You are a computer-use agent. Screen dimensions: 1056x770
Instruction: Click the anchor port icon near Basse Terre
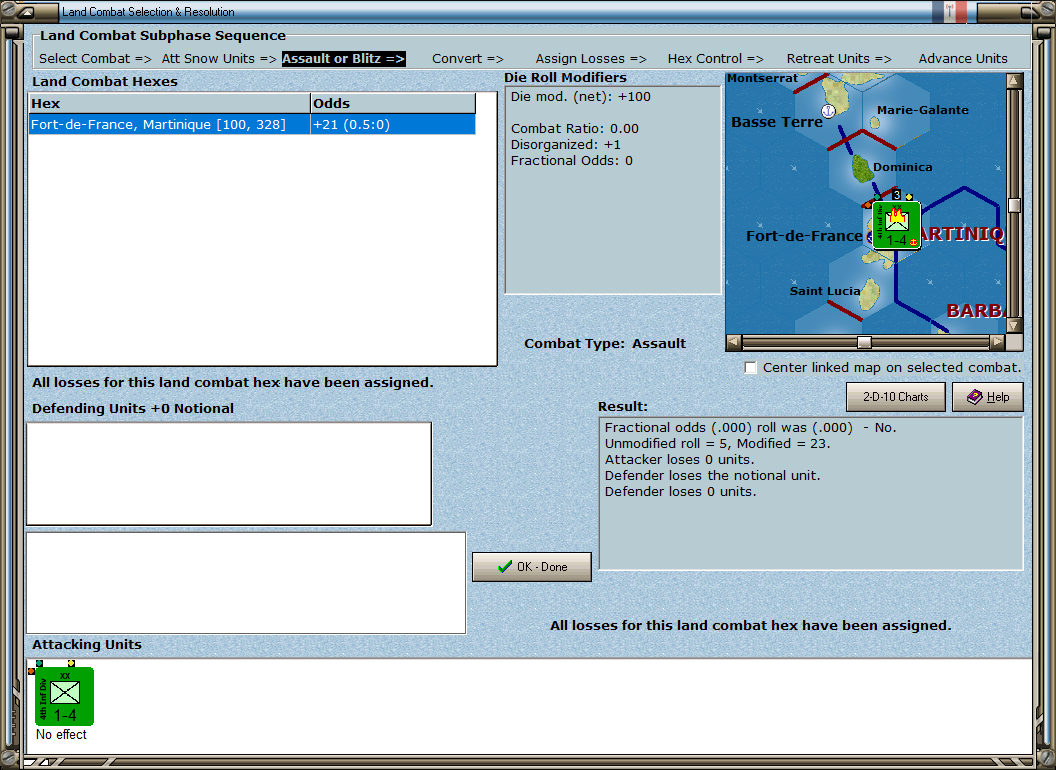pyautogui.click(x=828, y=110)
